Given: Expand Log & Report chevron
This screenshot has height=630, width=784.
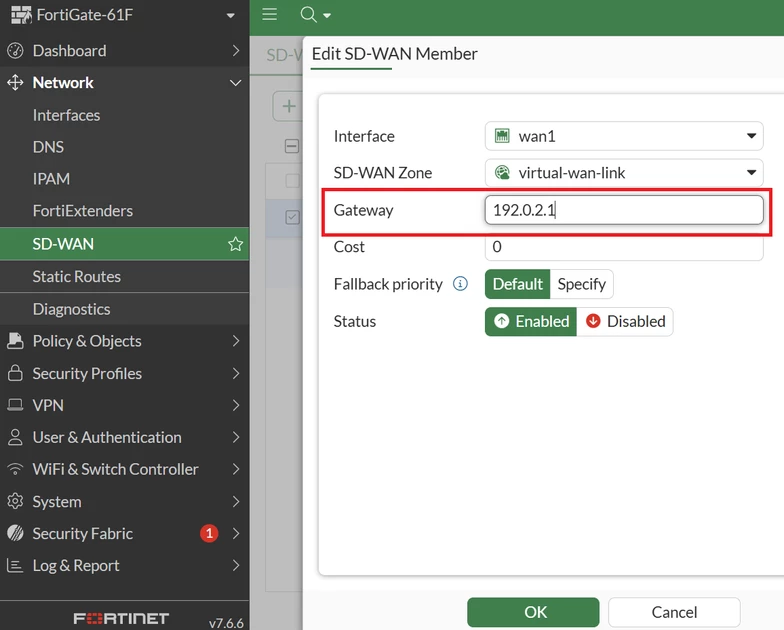Looking at the screenshot, I should pyautogui.click(x=236, y=566).
